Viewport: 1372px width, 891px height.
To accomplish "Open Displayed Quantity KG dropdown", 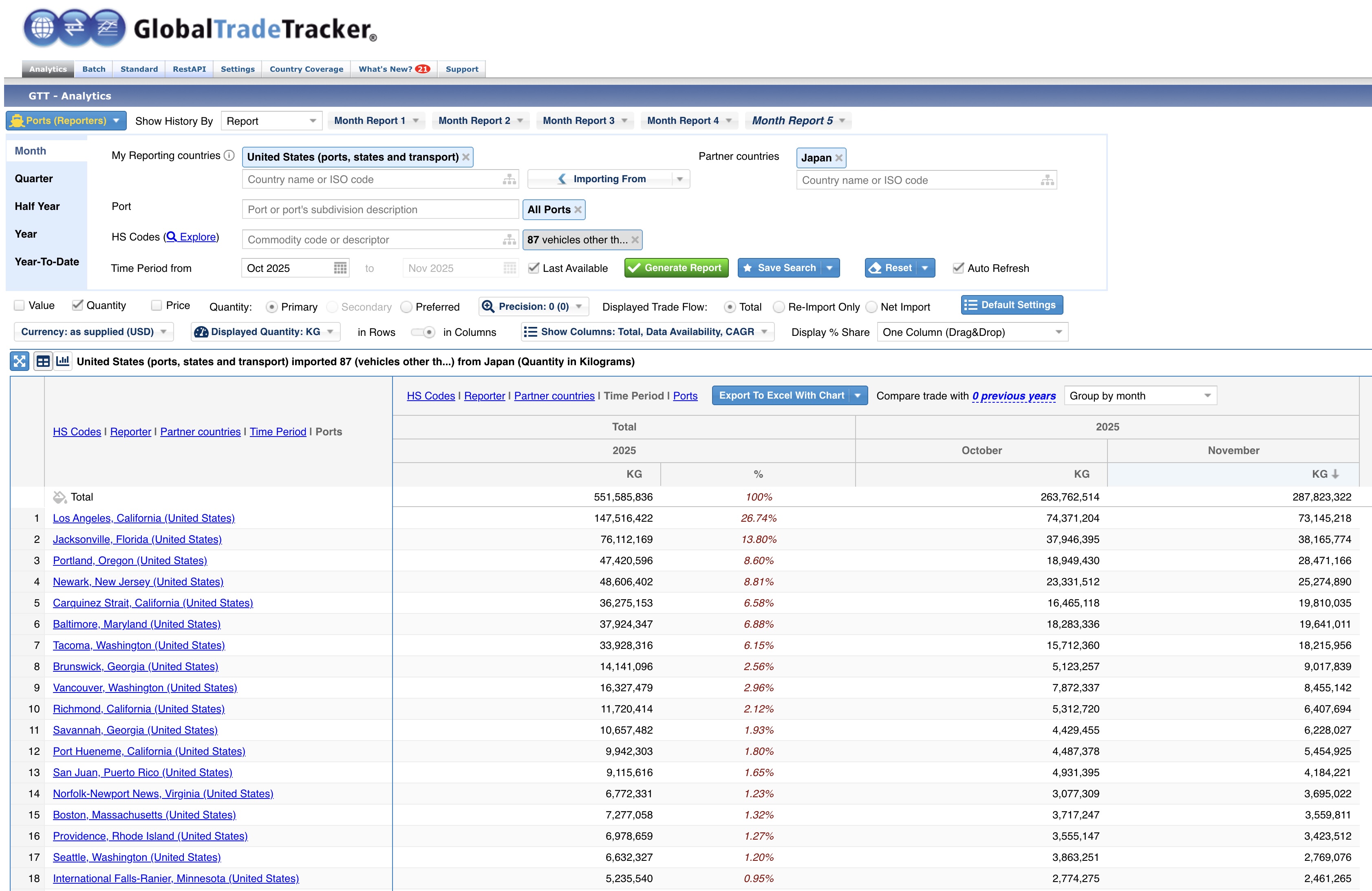I will [x=265, y=332].
